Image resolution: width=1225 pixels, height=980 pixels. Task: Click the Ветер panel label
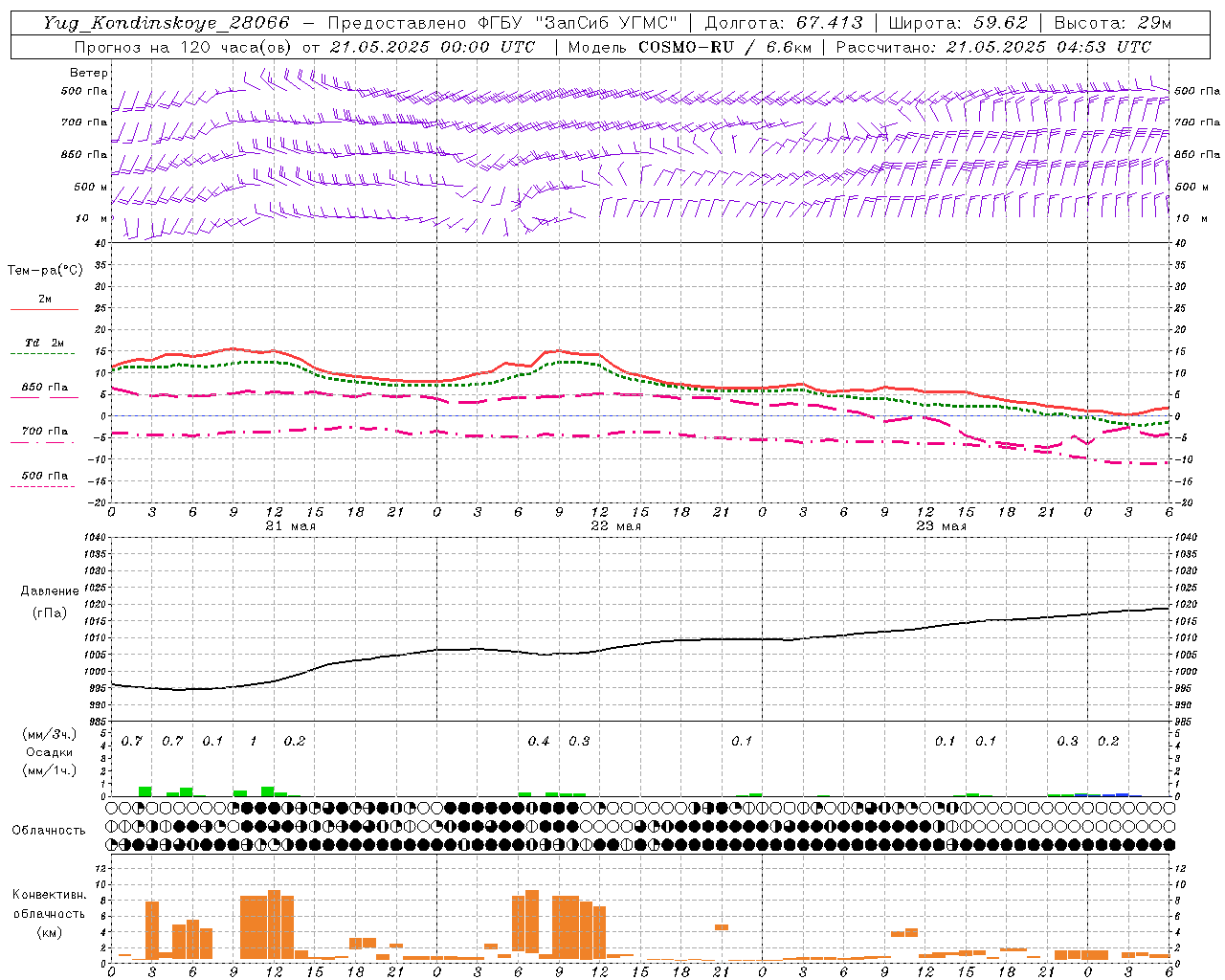89,73
